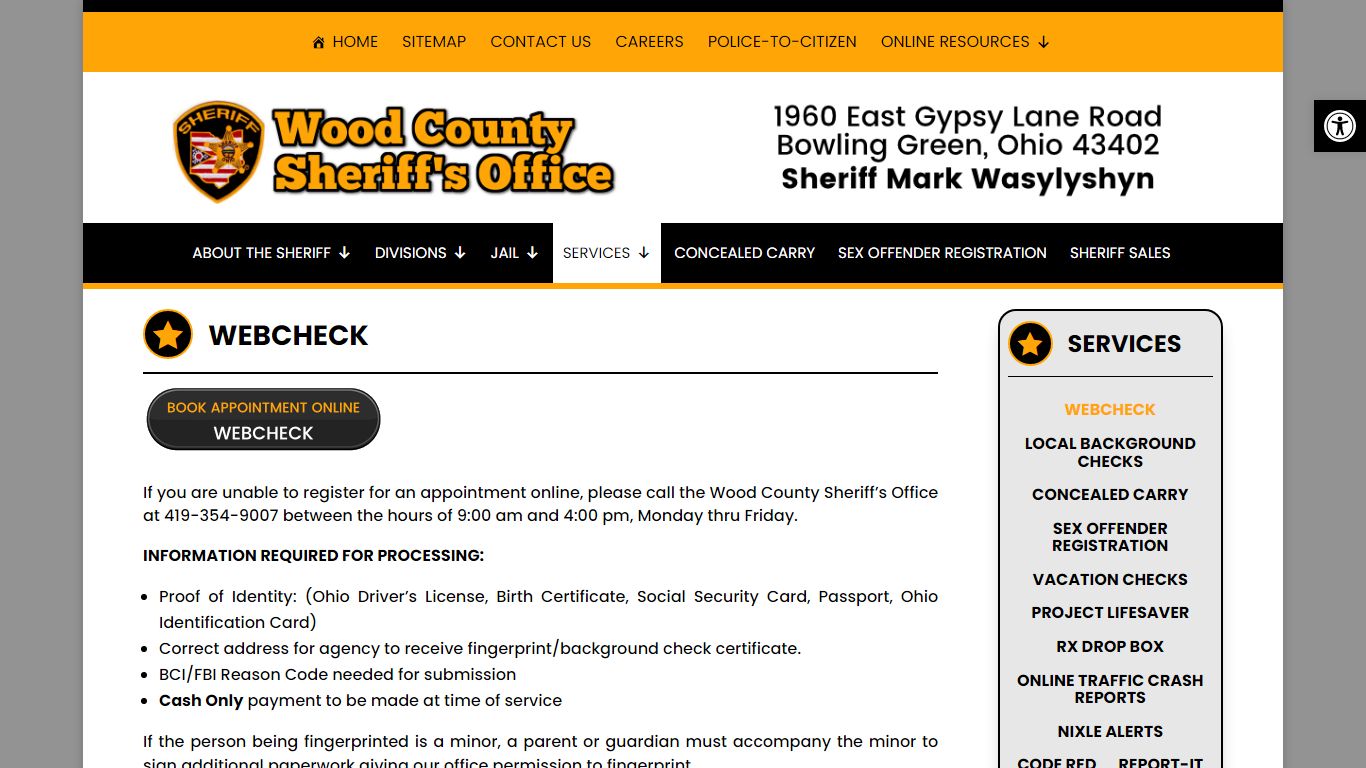The image size is (1366, 768).
Task: Click Book Appointment Online WebCheck button
Action: point(263,419)
